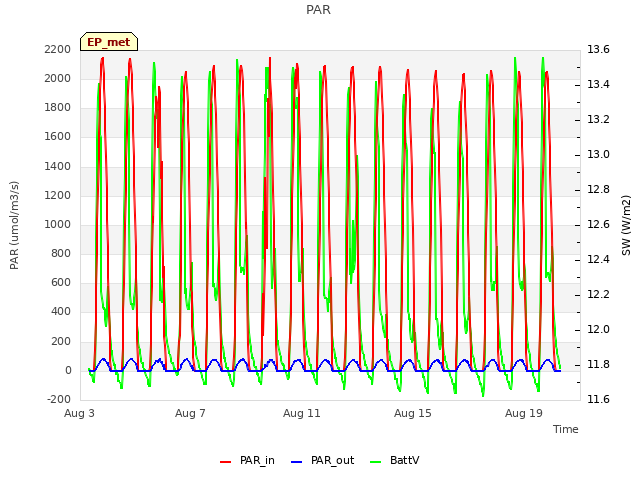This screenshot has width=640, height=480.
Task: Click the Aug 11 tick label
Action: coord(302,413)
